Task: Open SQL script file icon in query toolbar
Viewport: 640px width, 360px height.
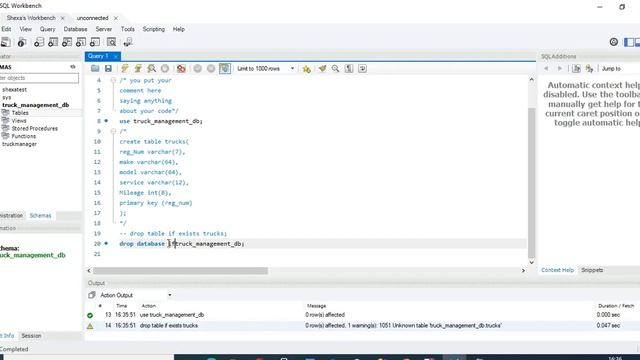Action: [95, 69]
